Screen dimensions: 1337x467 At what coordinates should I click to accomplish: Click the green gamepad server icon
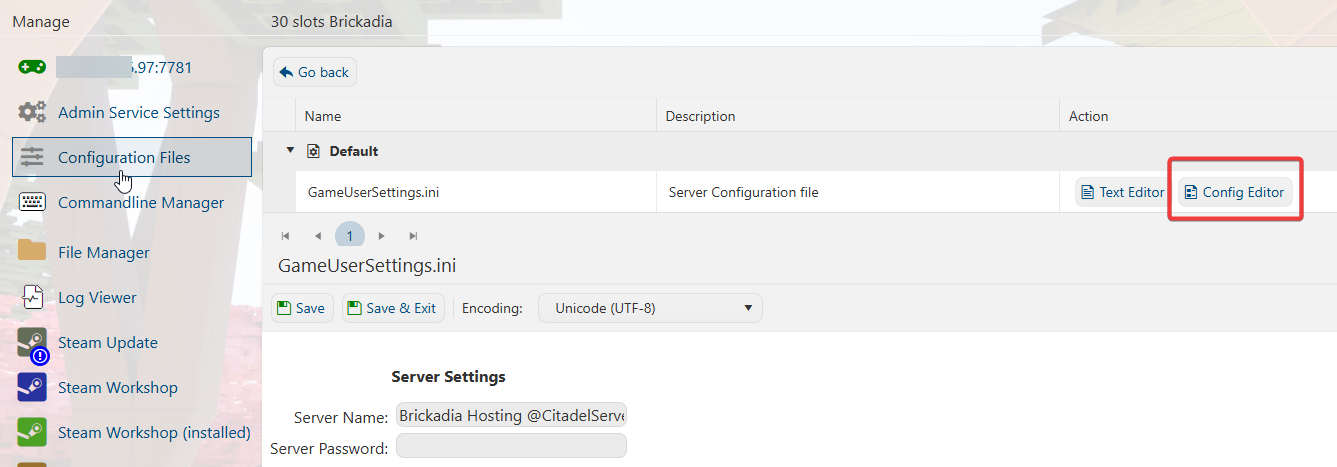click(x=32, y=67)
